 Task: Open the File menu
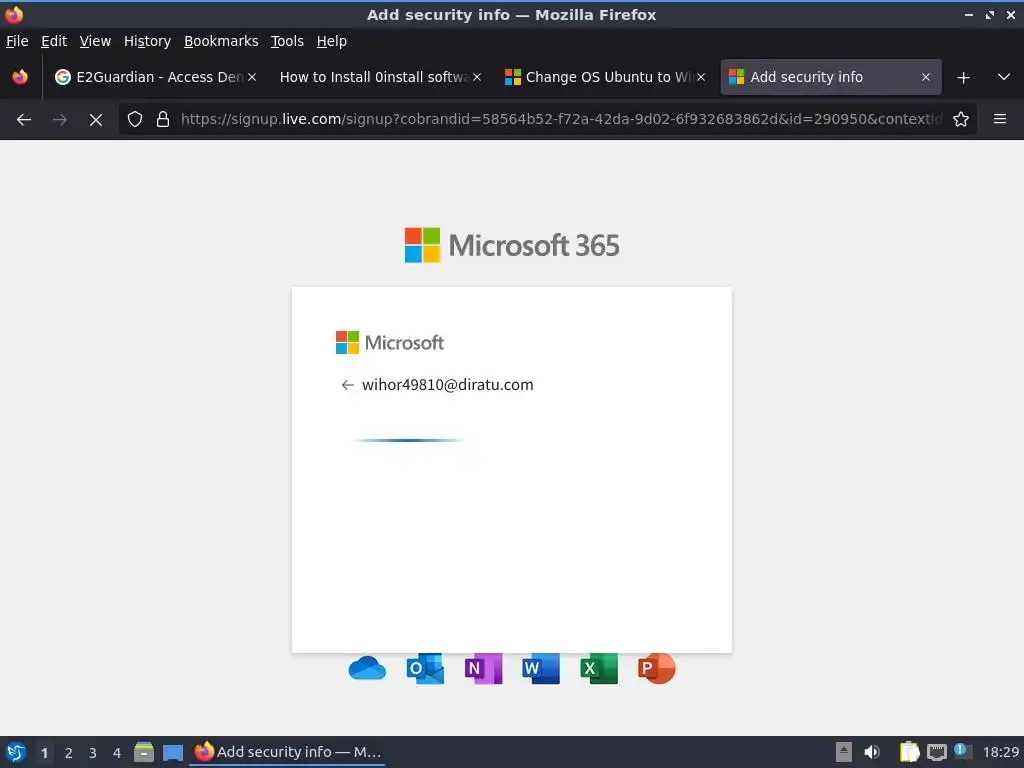[17, 41]
